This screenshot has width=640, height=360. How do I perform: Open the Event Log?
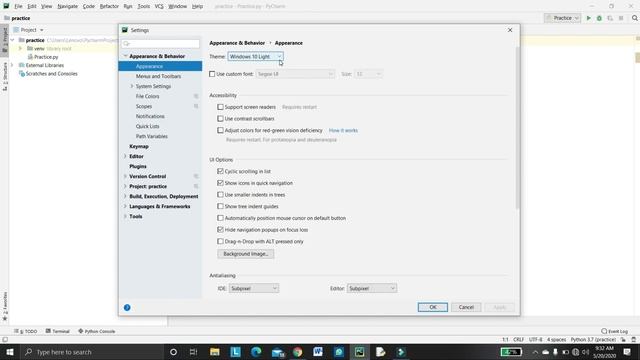point(614,331)
